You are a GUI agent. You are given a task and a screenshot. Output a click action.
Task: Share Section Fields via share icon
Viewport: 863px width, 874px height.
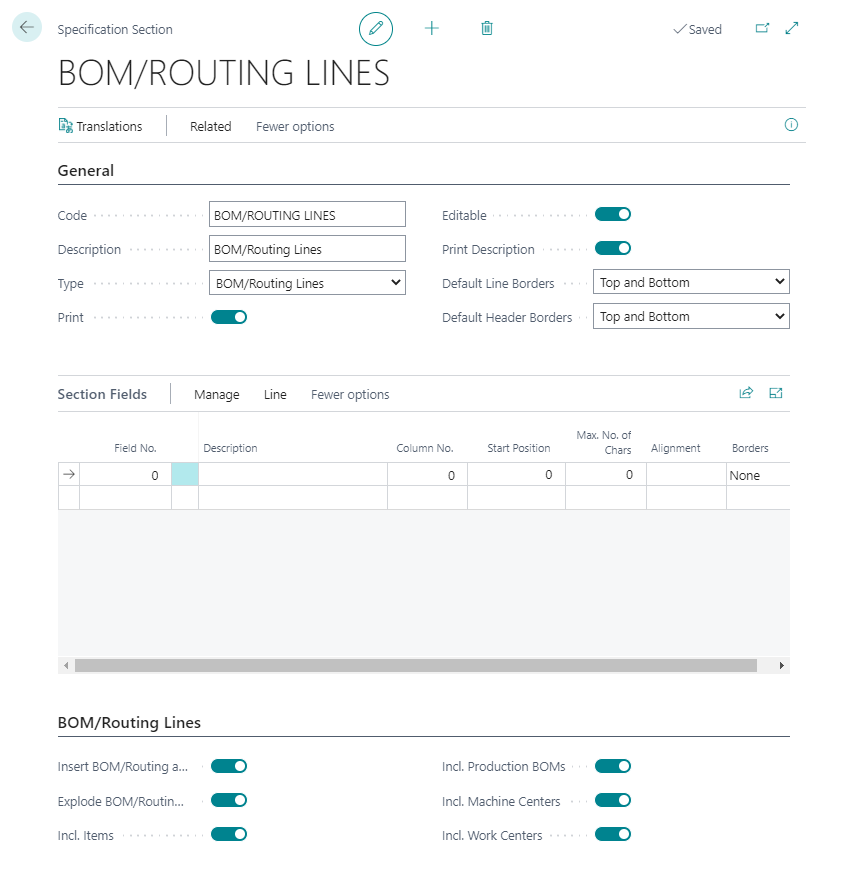coord(746,393)
